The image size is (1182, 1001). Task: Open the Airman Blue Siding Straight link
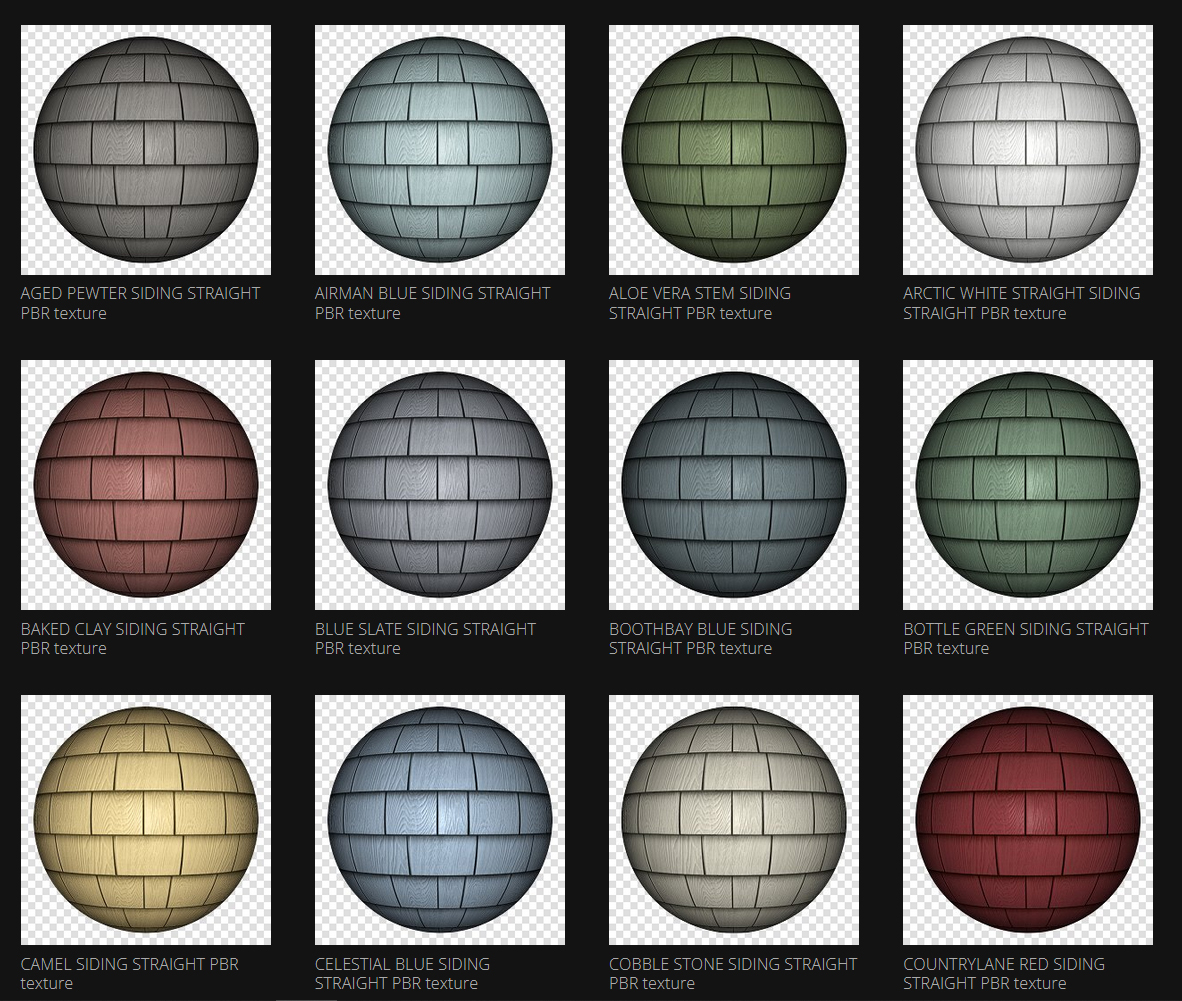coord(432,302)
